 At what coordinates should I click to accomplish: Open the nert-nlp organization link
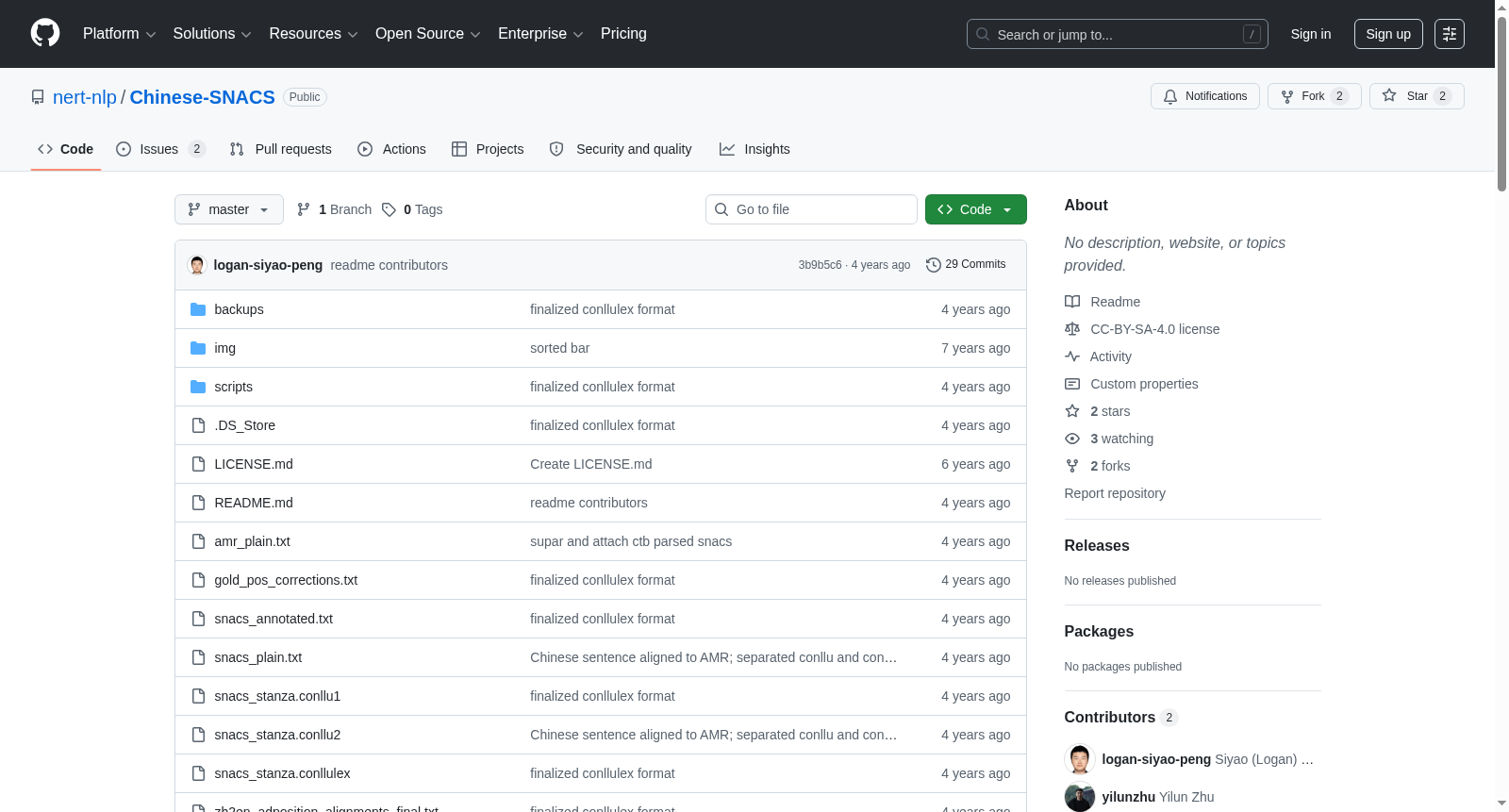(85, 97)
